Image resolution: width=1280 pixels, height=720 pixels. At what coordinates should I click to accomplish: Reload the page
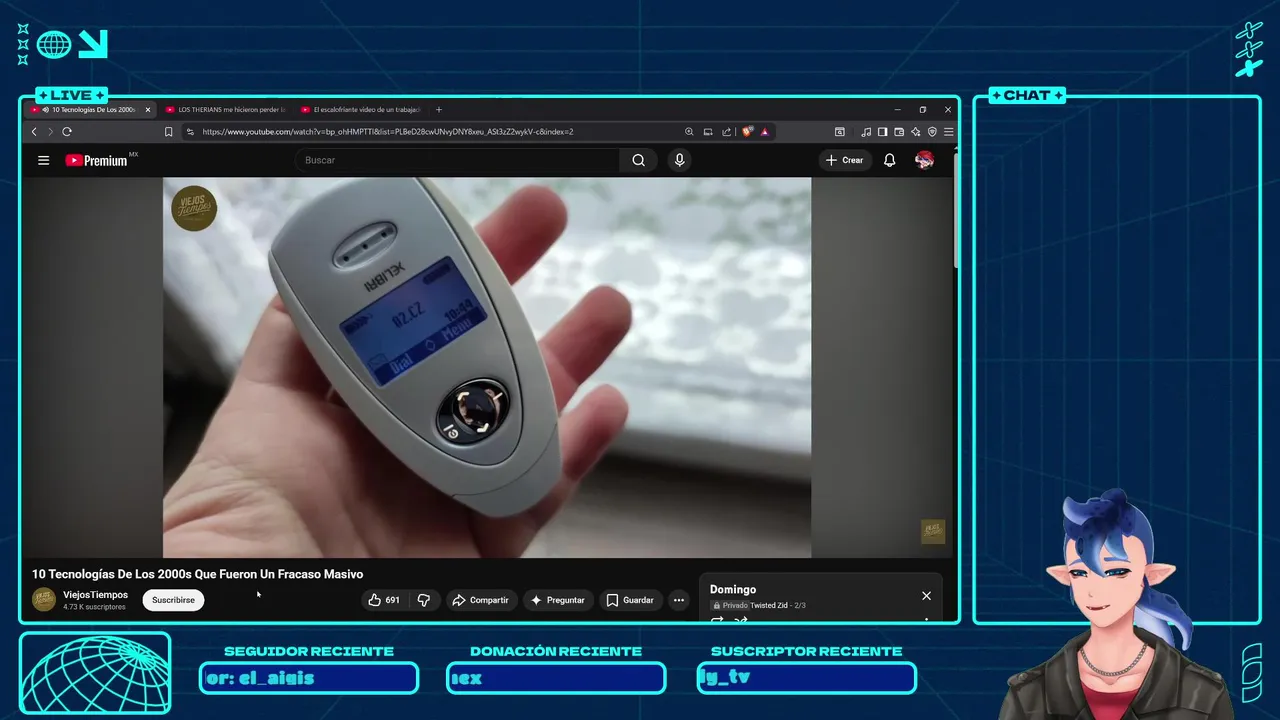point(67,132)
